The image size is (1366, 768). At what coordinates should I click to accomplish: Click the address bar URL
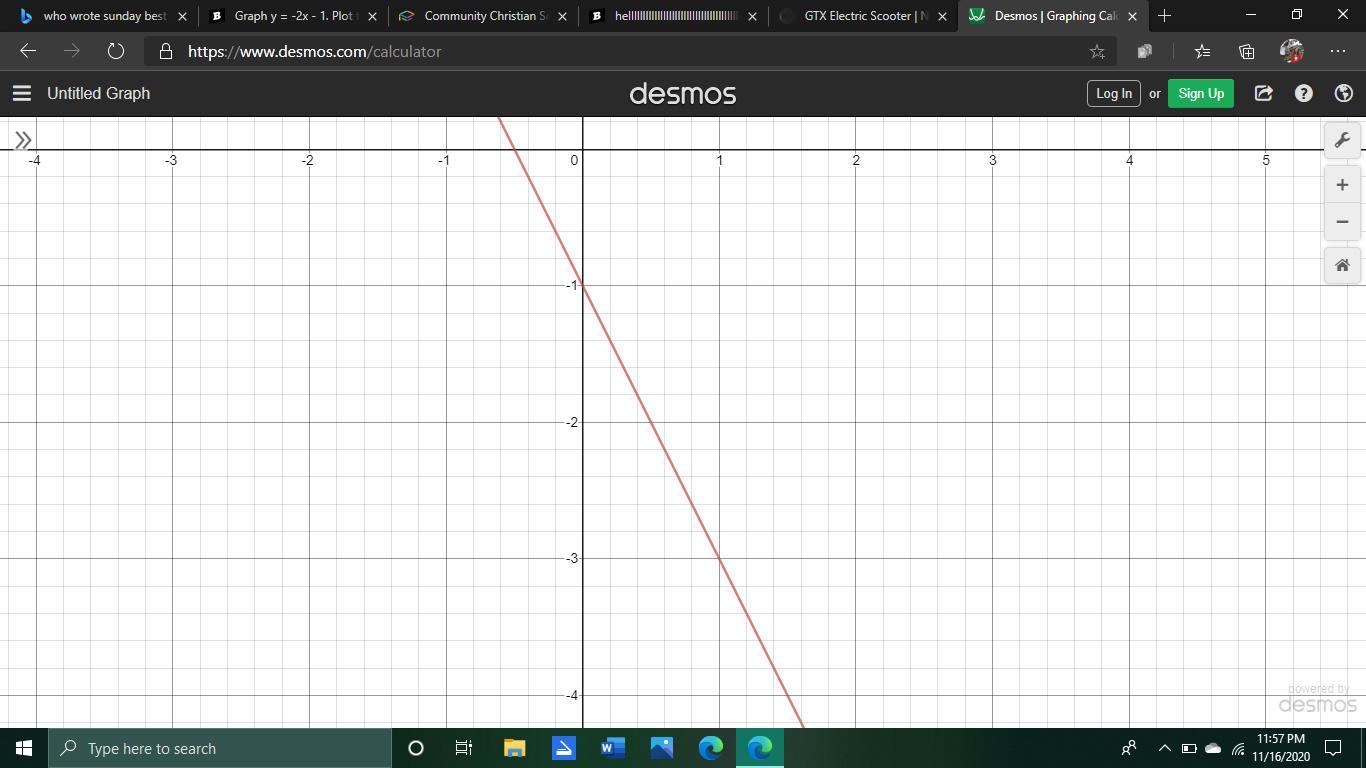(314, 51)
